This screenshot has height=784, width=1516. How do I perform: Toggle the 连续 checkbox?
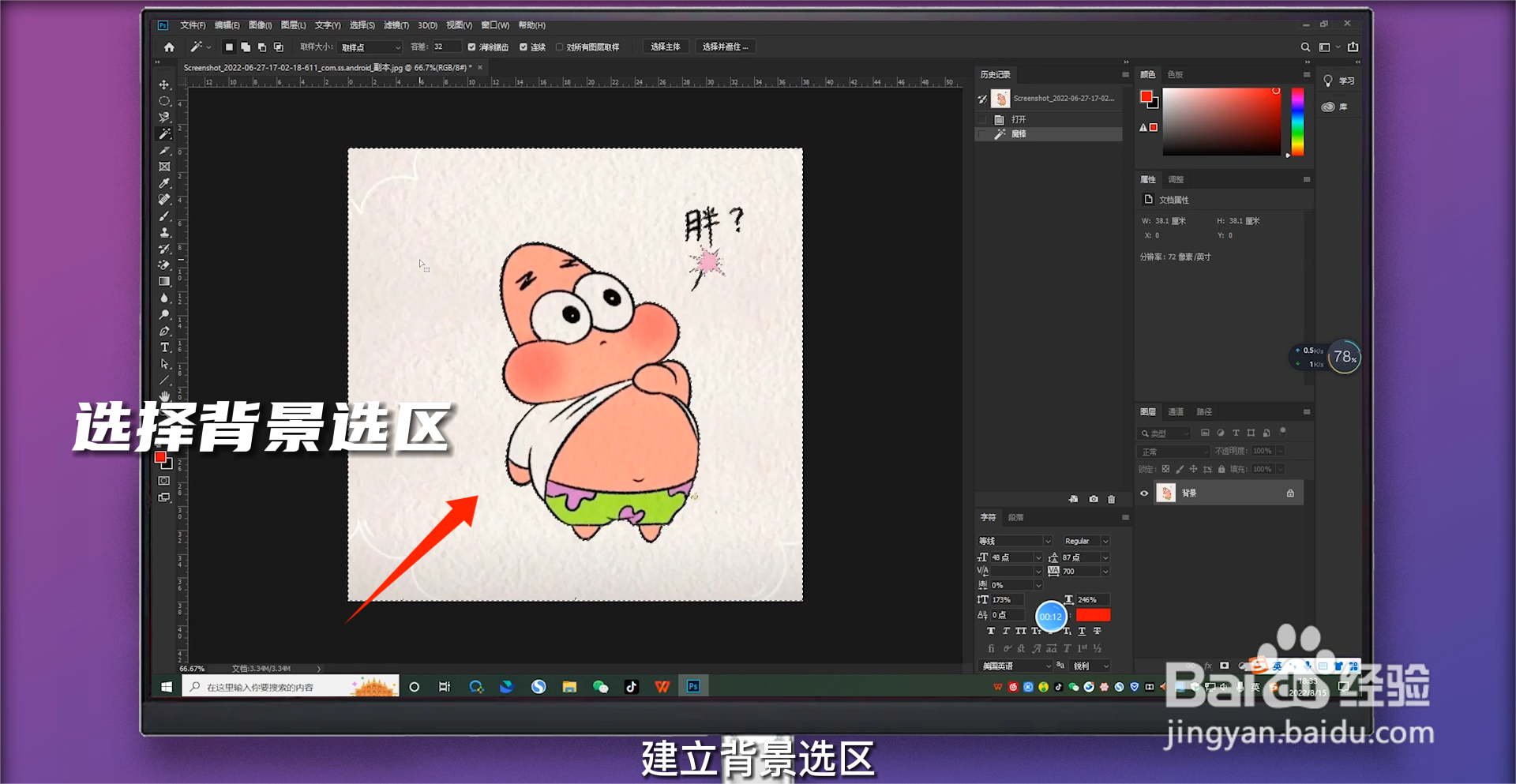click(x=523, y=47)
